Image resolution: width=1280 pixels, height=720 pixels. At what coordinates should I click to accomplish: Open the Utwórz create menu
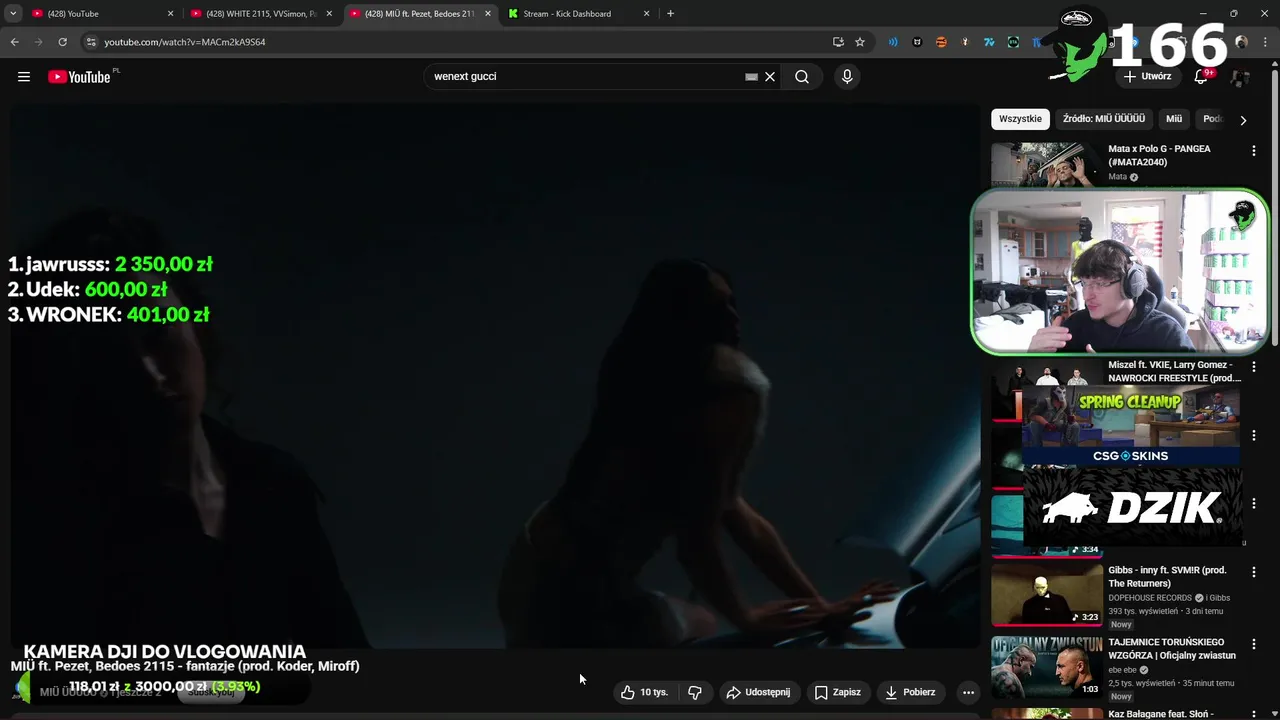(1147, 77)
